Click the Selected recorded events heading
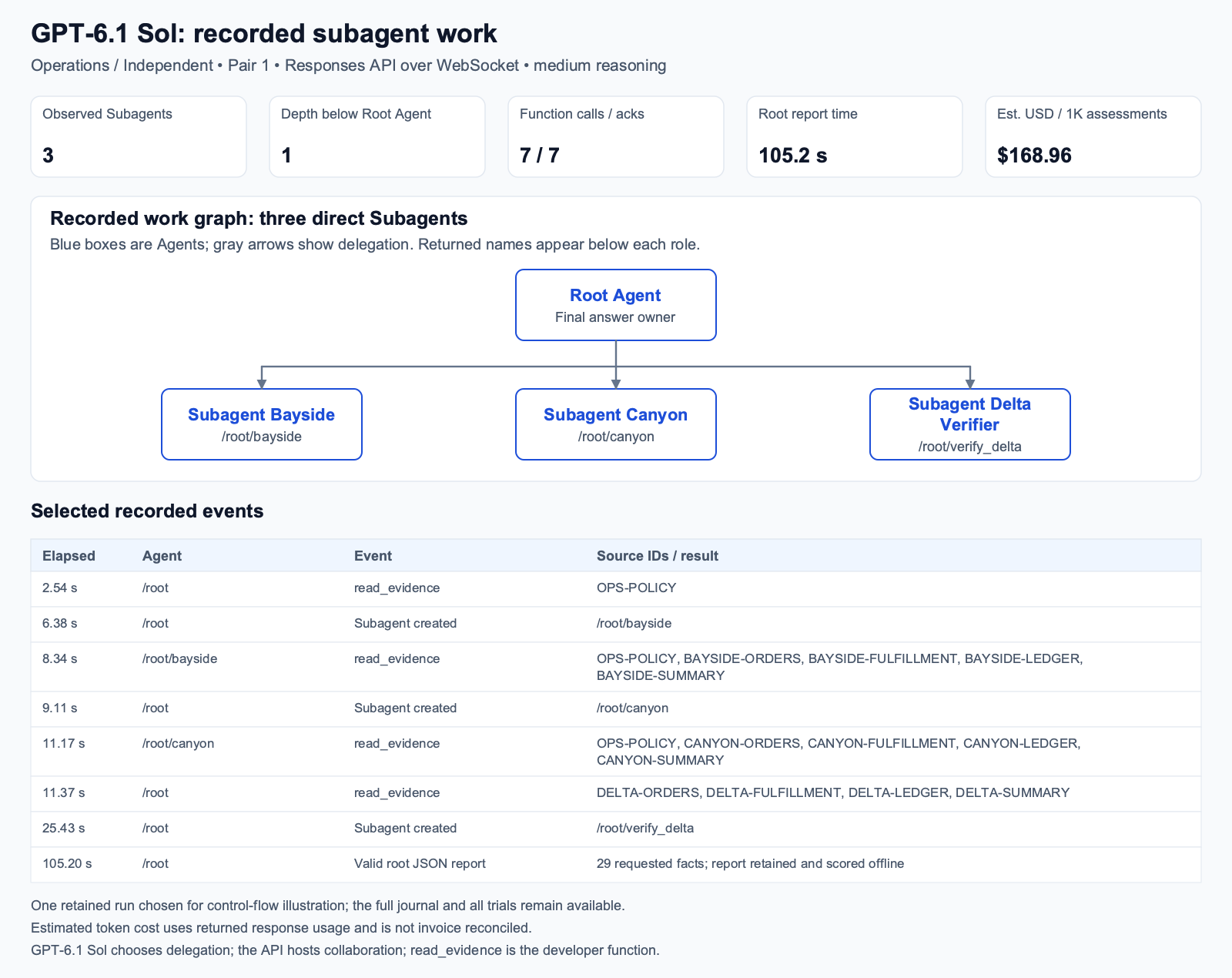This screenshot has width=1232, height=978. click(x=147, y=511)
